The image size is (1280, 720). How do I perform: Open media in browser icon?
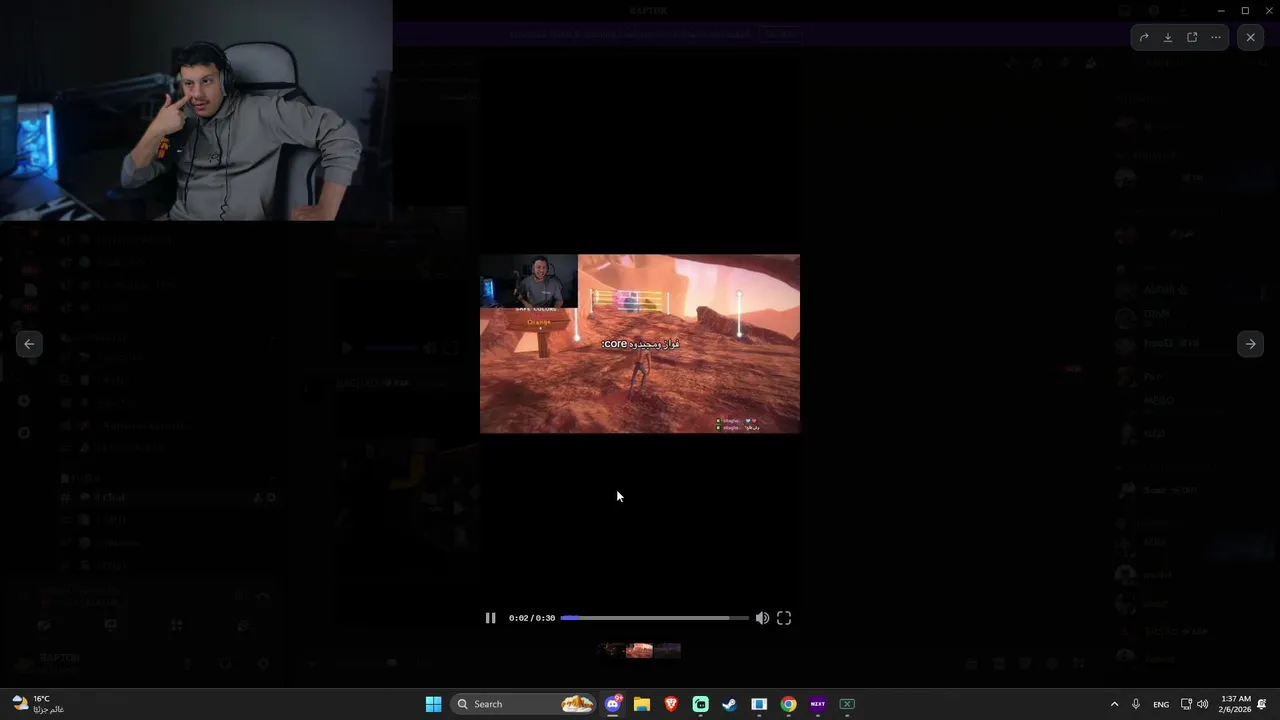coord(1192,37)
